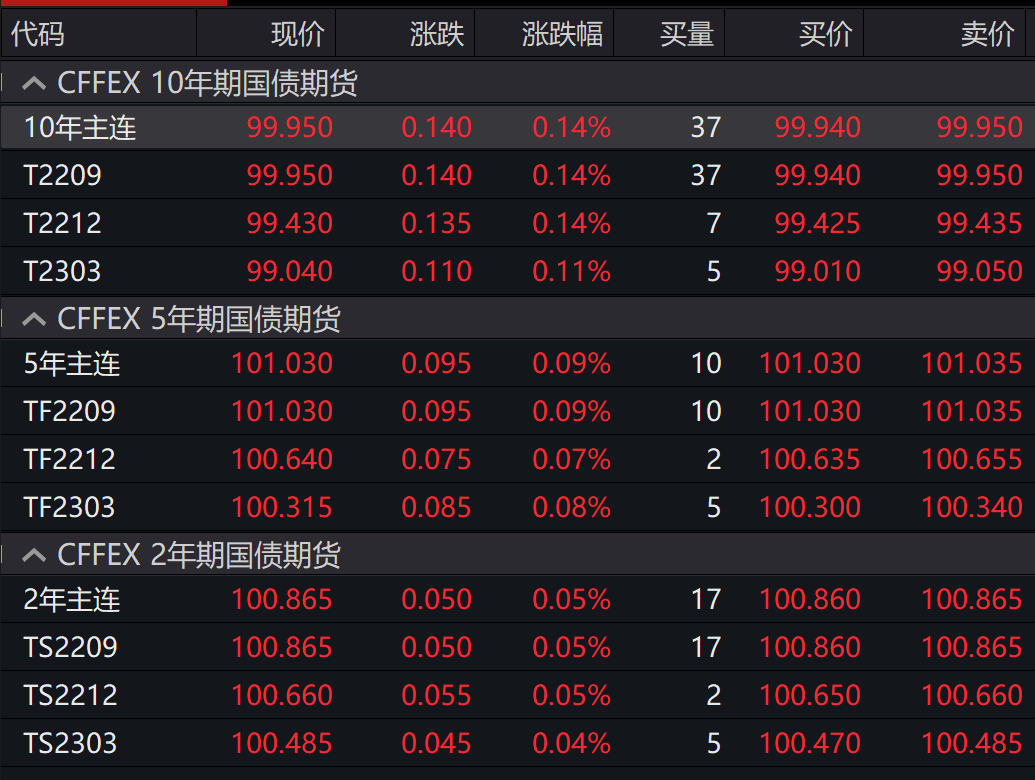The height and width of the screenshot is (780, 1035).
Task: Collapse the CFFEX 10年期国债期货 group
Action: click(34, 83)
